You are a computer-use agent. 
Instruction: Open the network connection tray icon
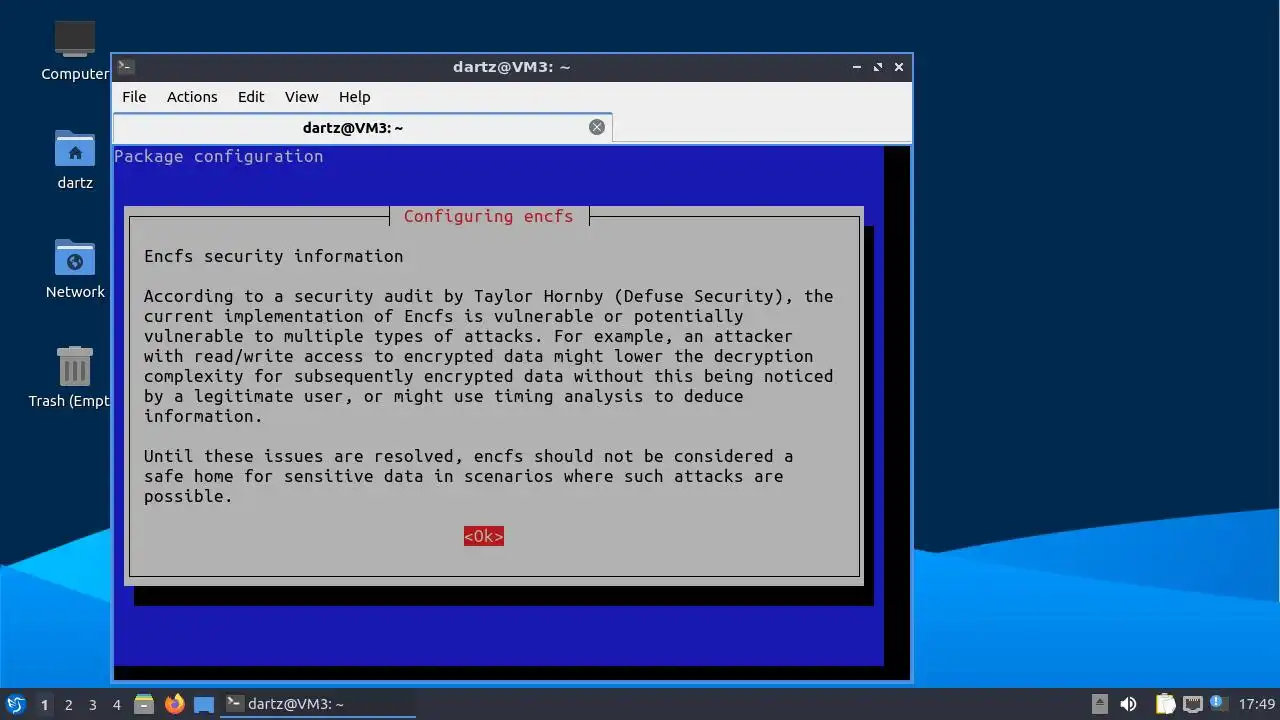[1192, 704]
